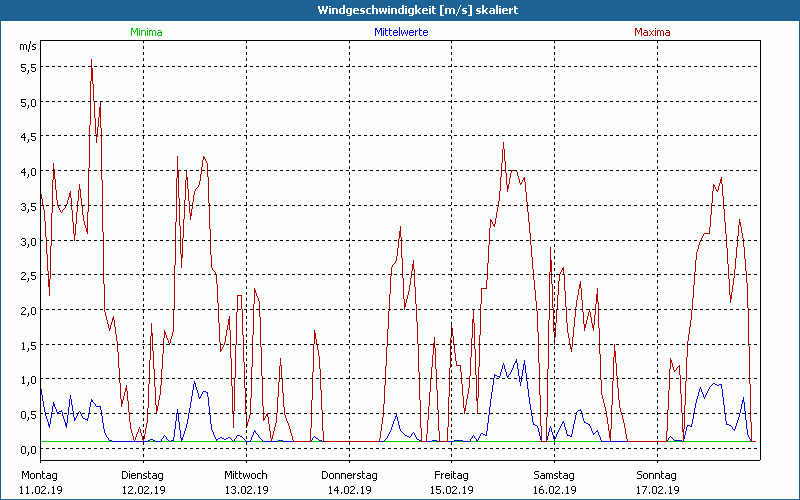Select the Mittwoch day label
Viewport: 800px width, 500px height.
246,475
